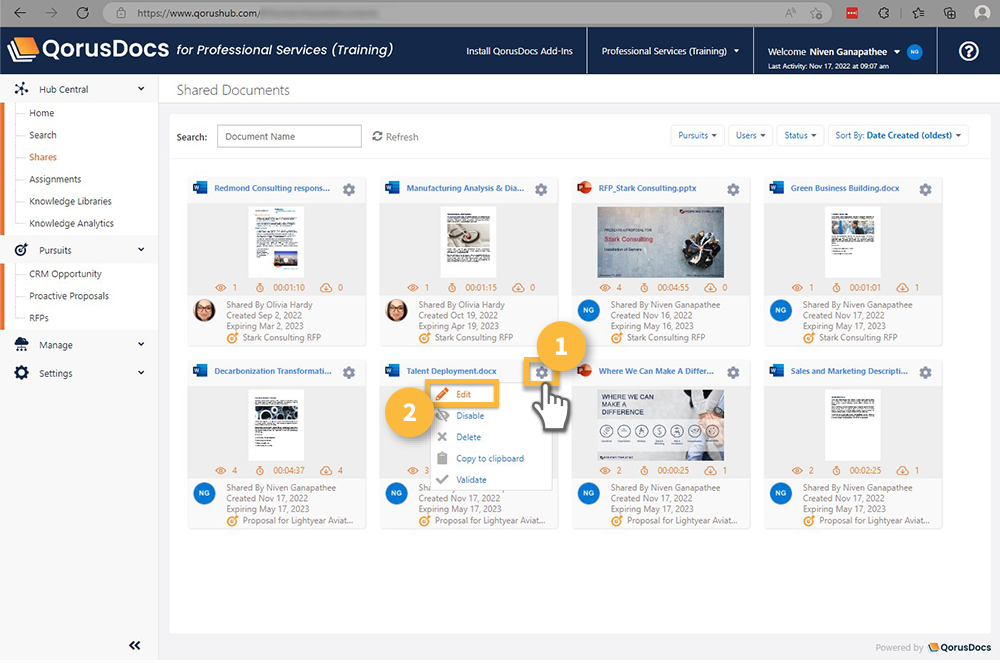Viewport: 1000px width, 663px height.
Task: Open gear menu for Sales and Marketing Description
Action: pos(925,372)
